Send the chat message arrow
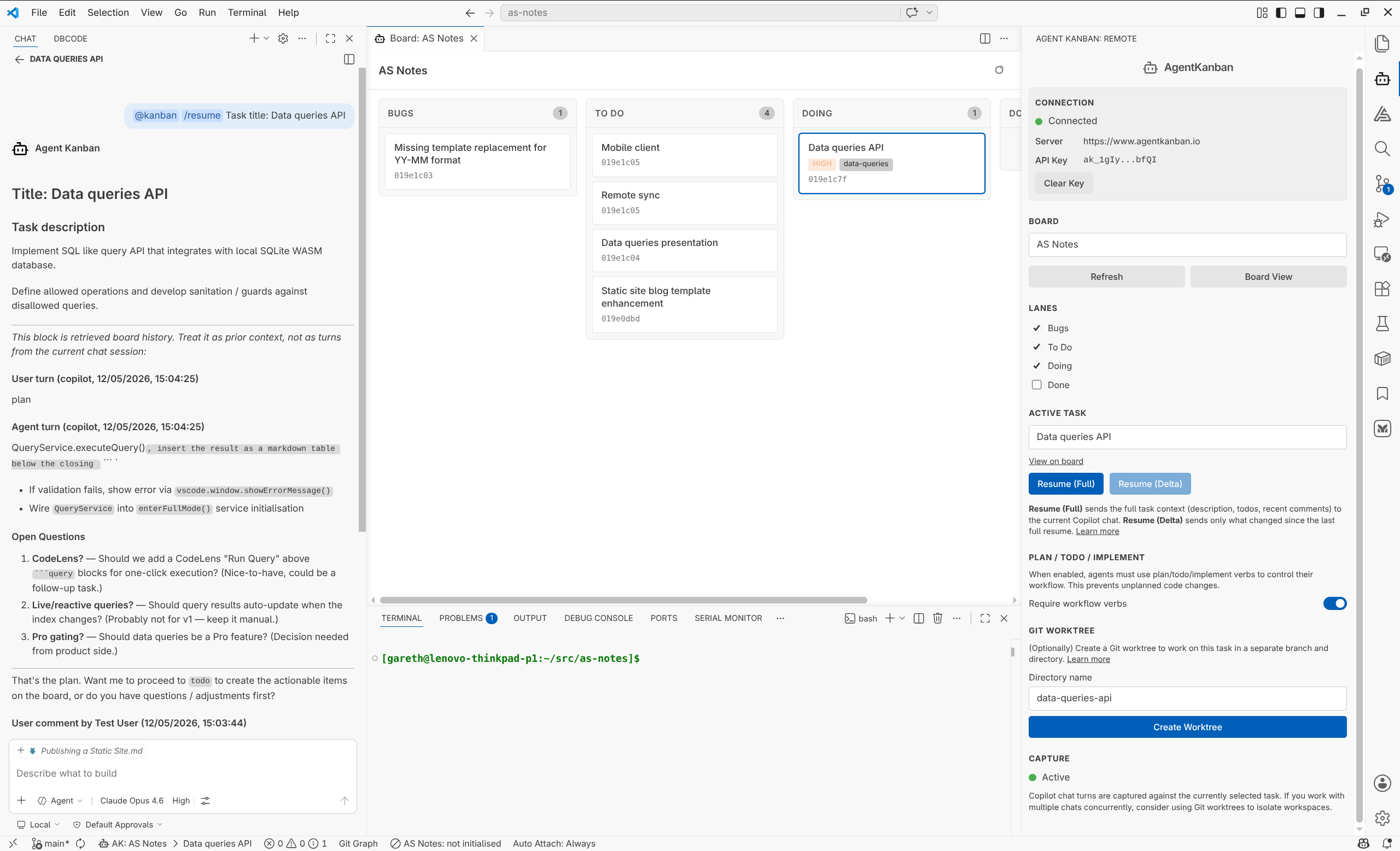Image resolution: width=1400 pixels, height=851 pixels. pos(345,801)
